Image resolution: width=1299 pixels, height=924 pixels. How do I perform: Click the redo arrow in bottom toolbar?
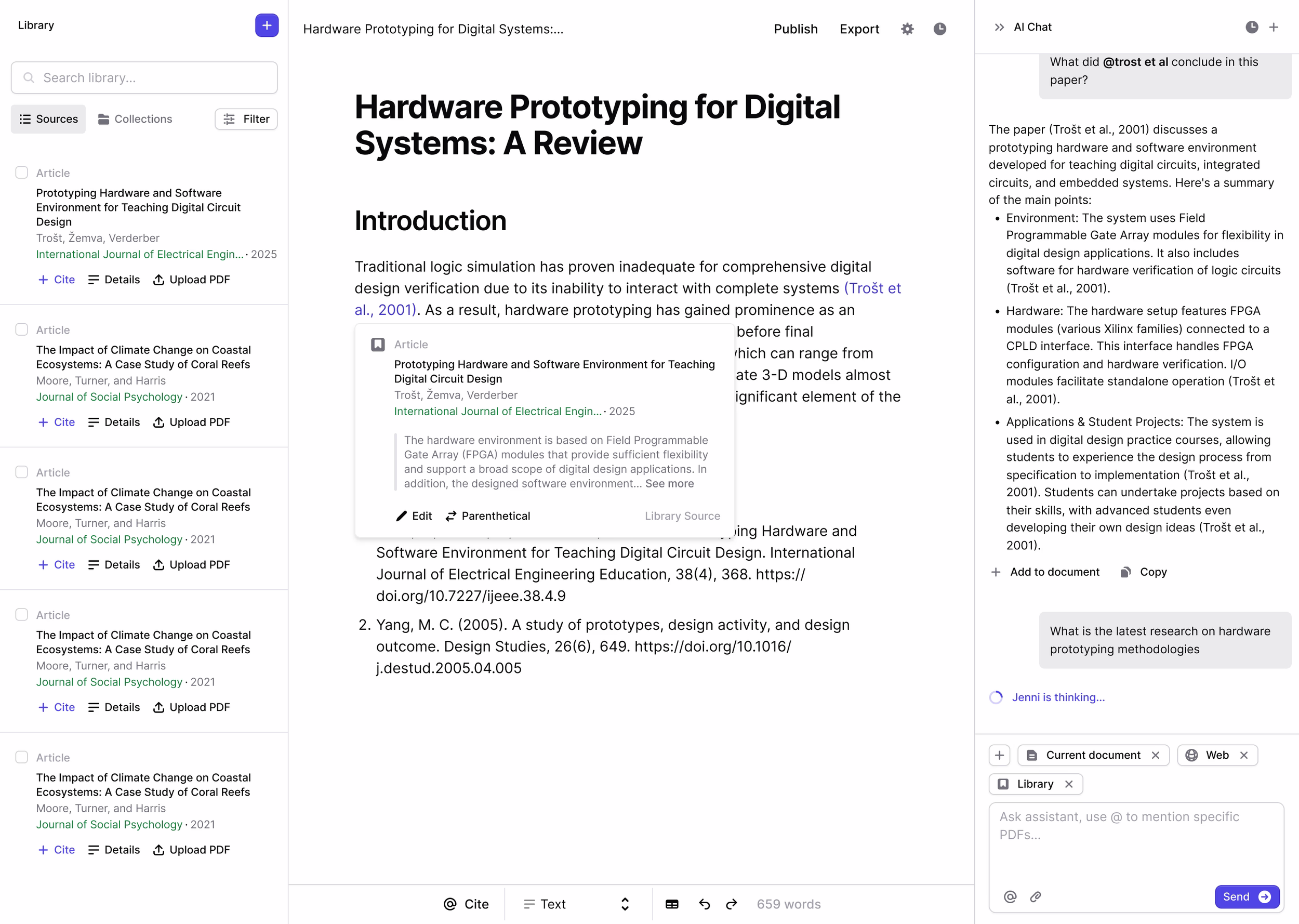point(732,904)
